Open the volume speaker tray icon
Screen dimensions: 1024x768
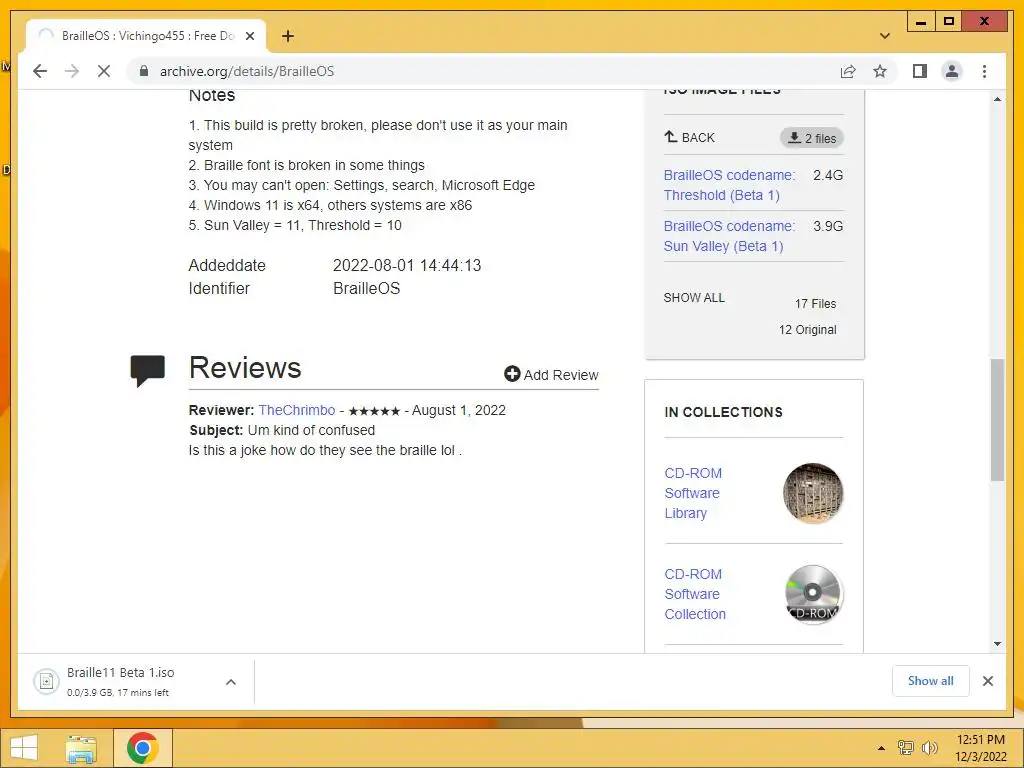point(929,748)
